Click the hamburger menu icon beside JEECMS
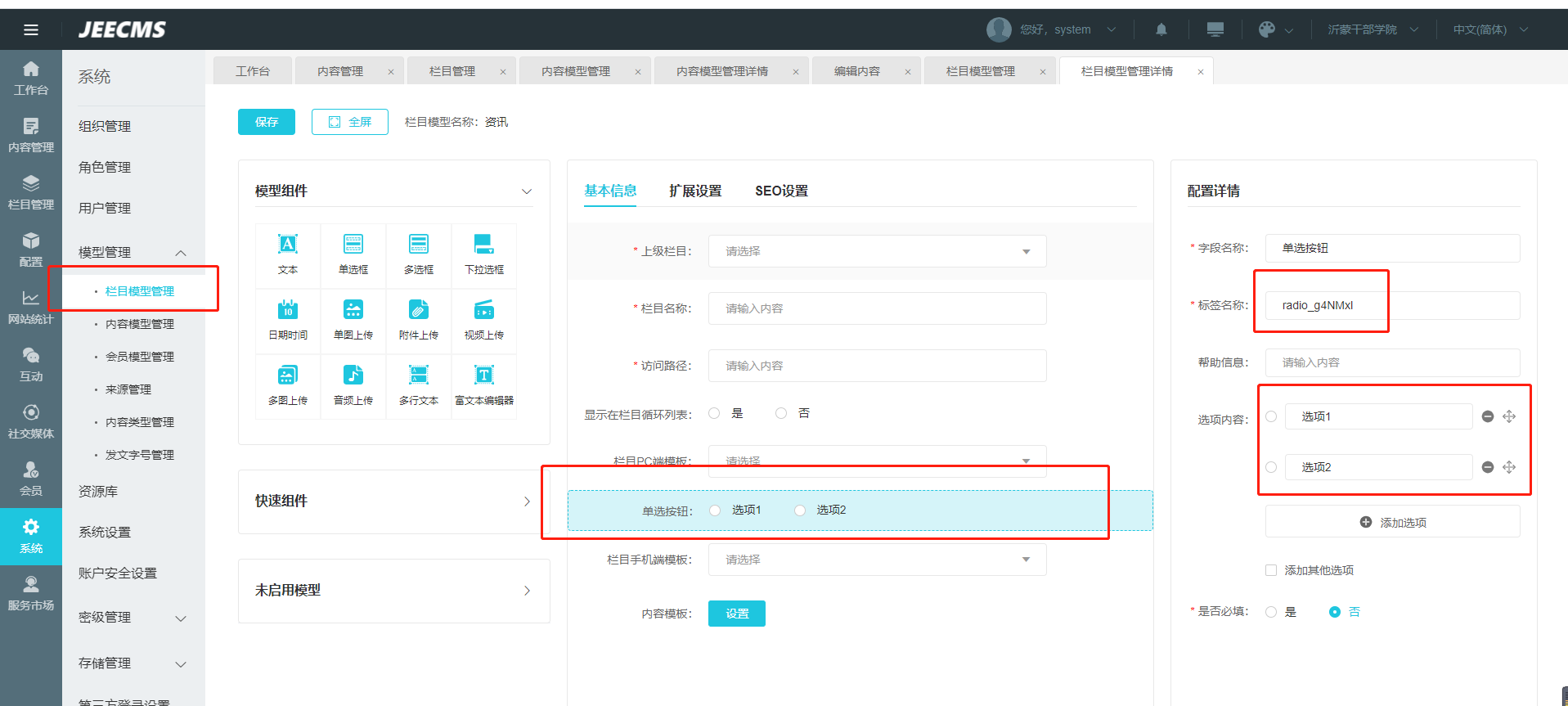 [31, 30]
